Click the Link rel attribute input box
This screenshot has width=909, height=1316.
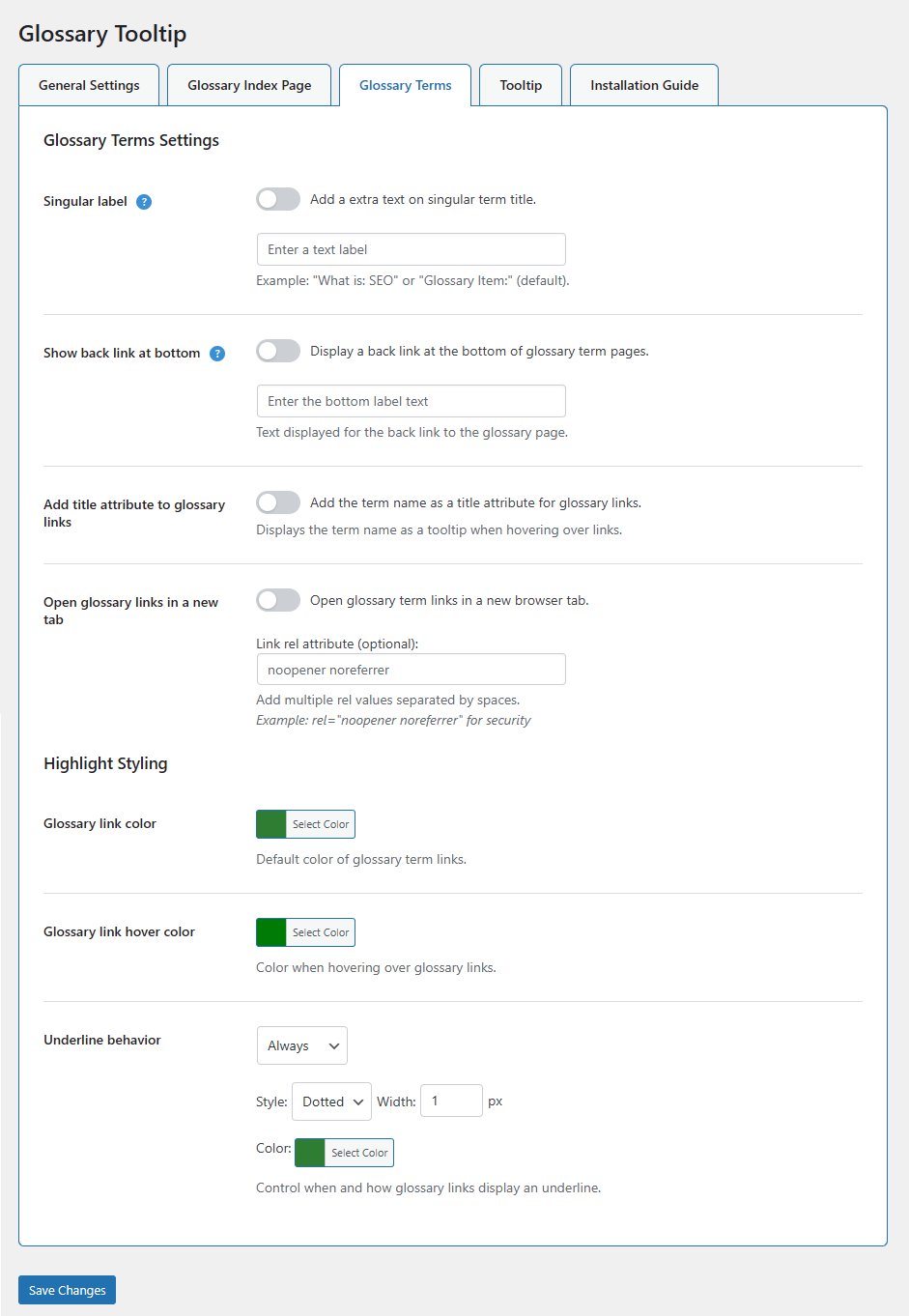tap(411, 670)
